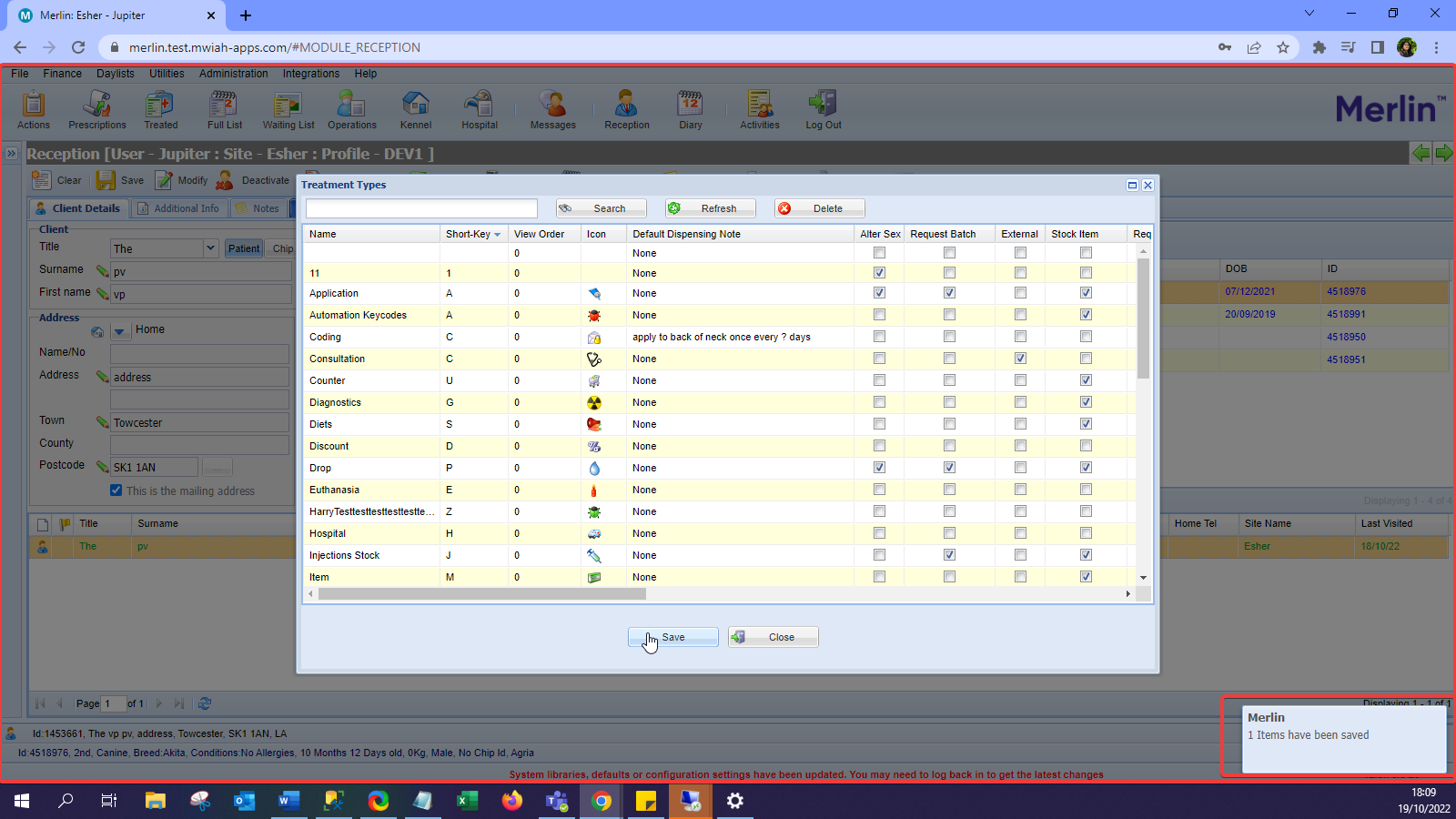Select the 'Coding' treatment type row
Viewport: 1456px width, 819px height.
tap(720, 337)
